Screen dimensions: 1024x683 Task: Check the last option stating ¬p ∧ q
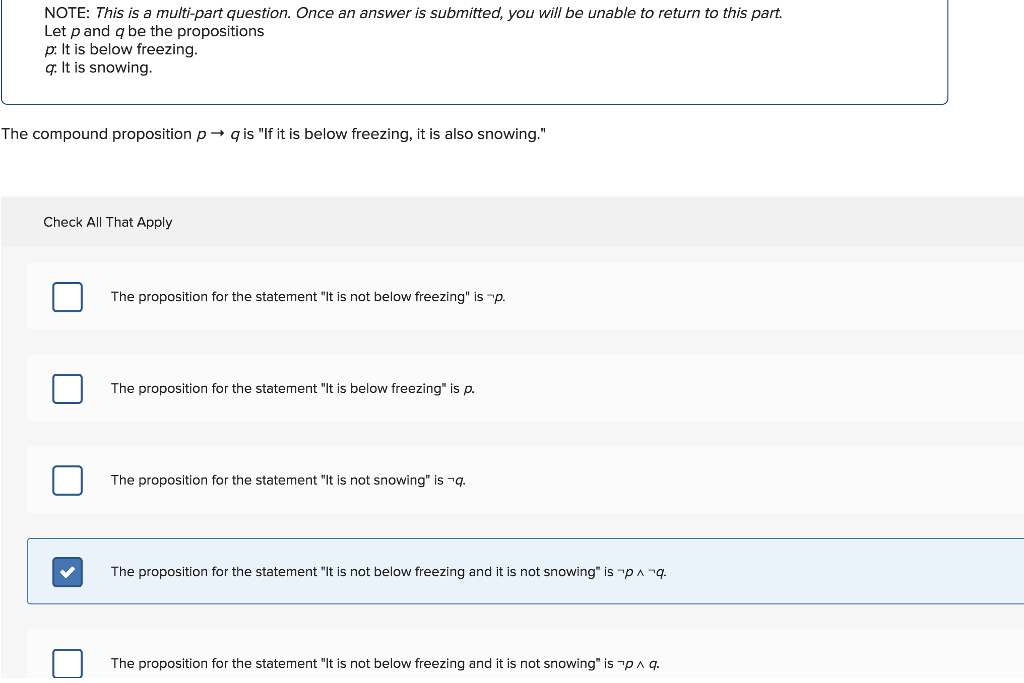(67, 663)
